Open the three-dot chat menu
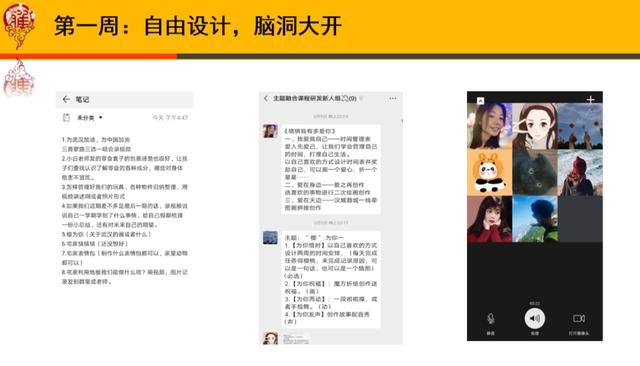This screenshot has height=366, width=640. pos(393,98)
